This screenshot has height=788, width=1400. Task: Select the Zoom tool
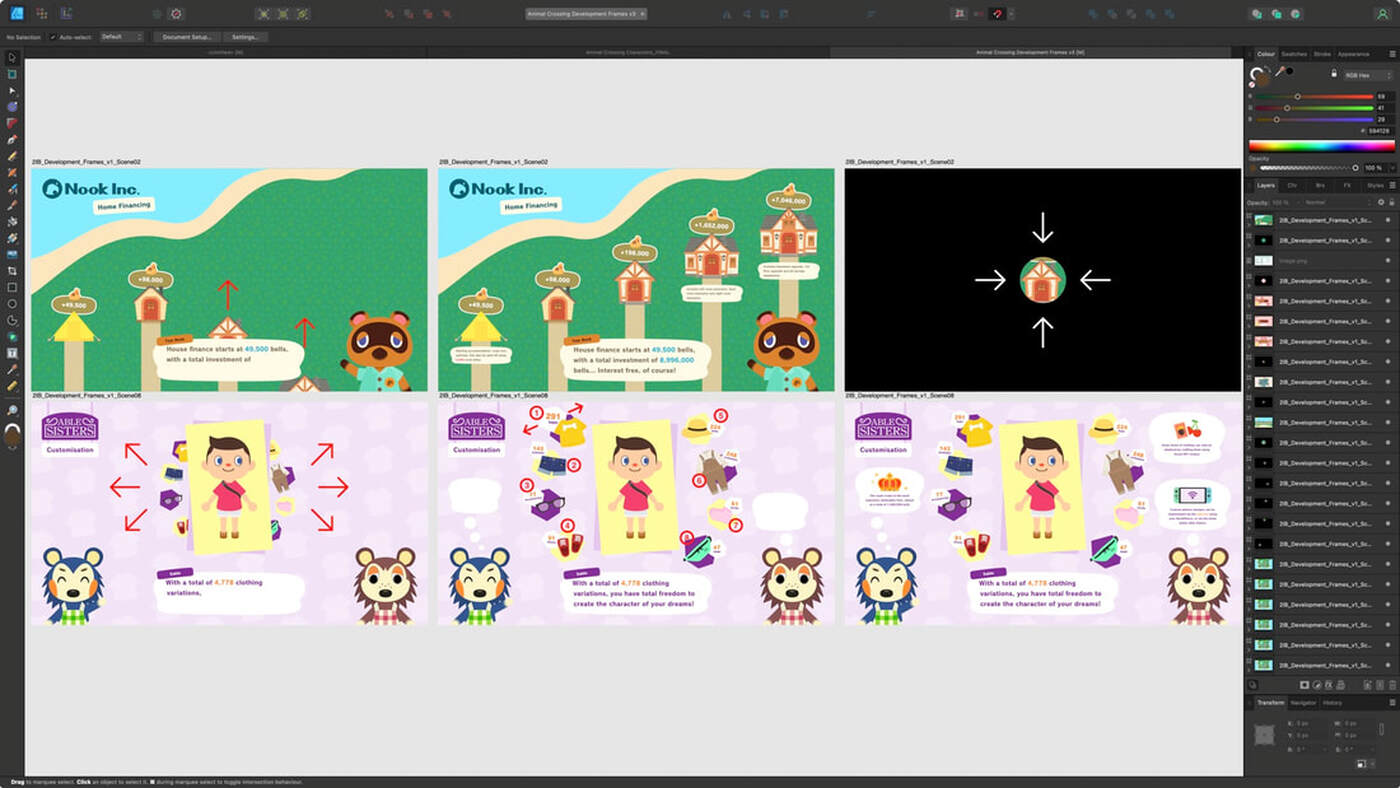(12, 411)
